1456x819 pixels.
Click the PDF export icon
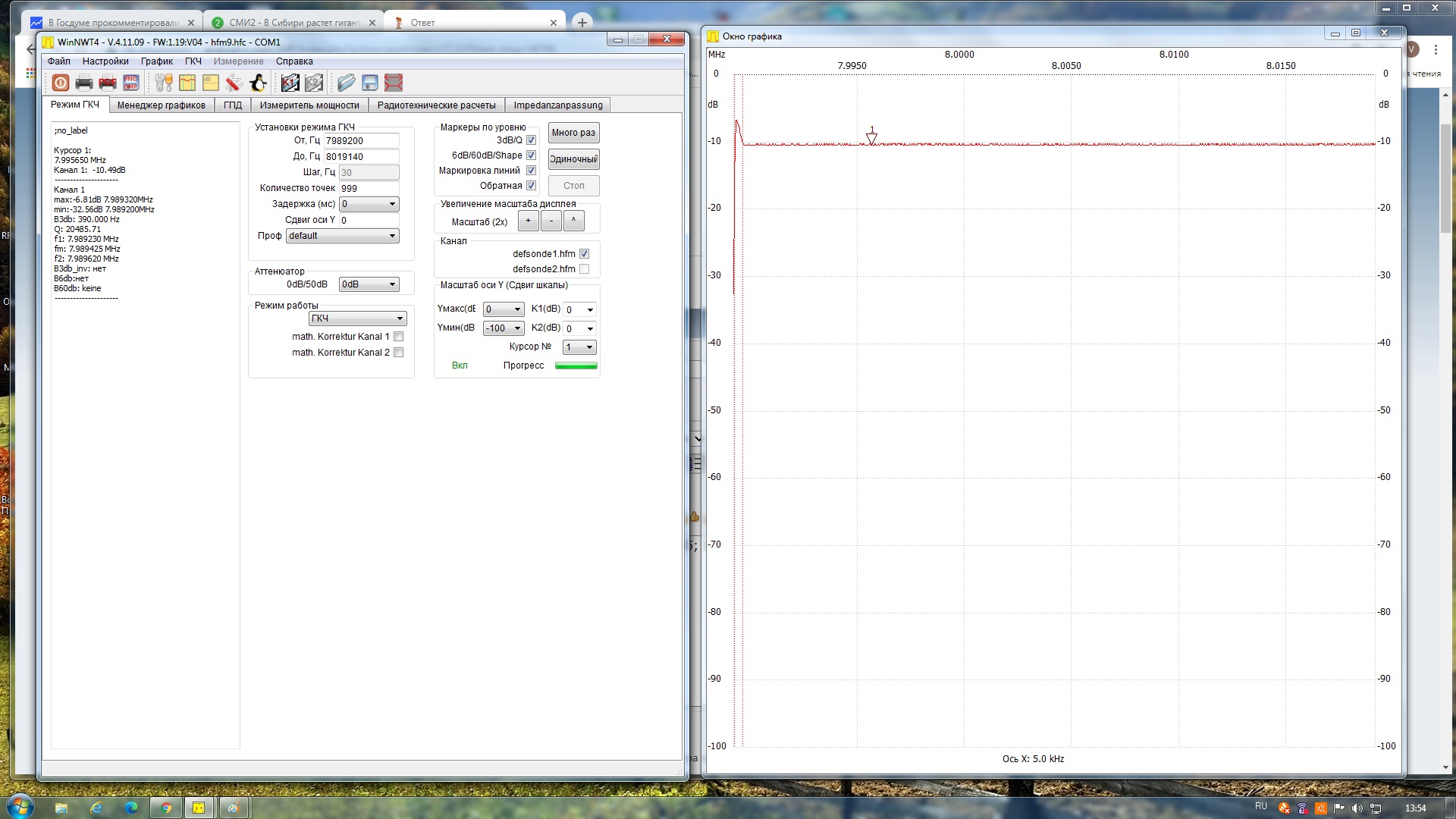[108, 83]
